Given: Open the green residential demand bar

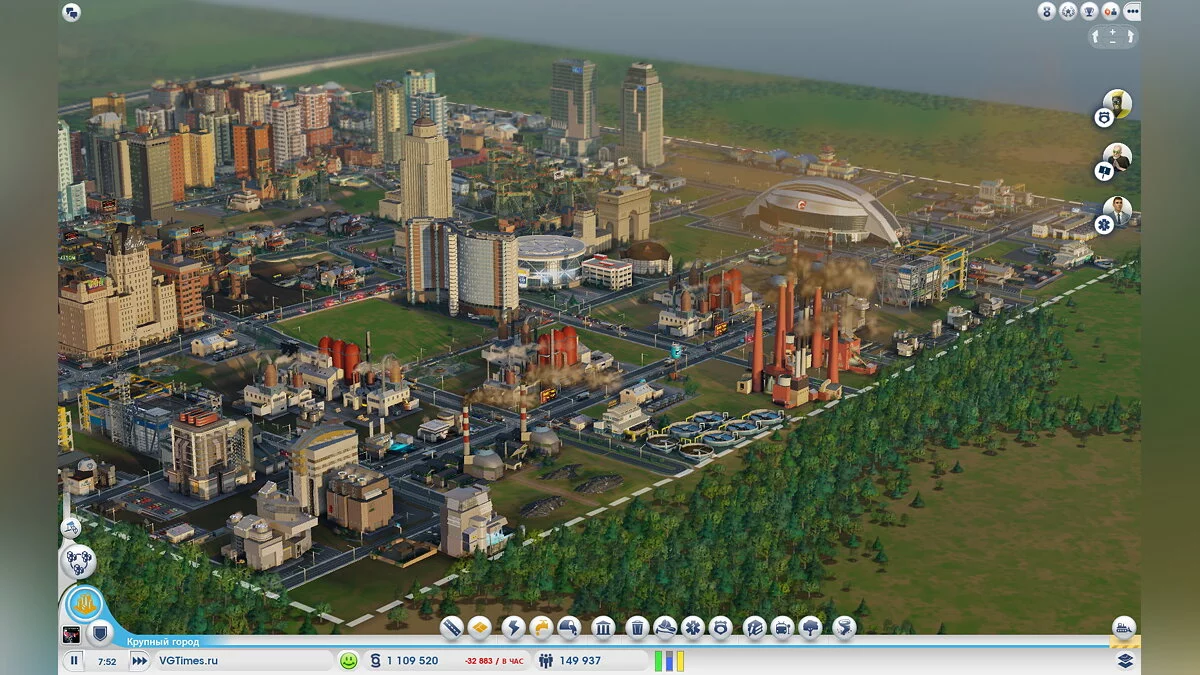Looking at the screenshot, I should click(x=658, y=661).
